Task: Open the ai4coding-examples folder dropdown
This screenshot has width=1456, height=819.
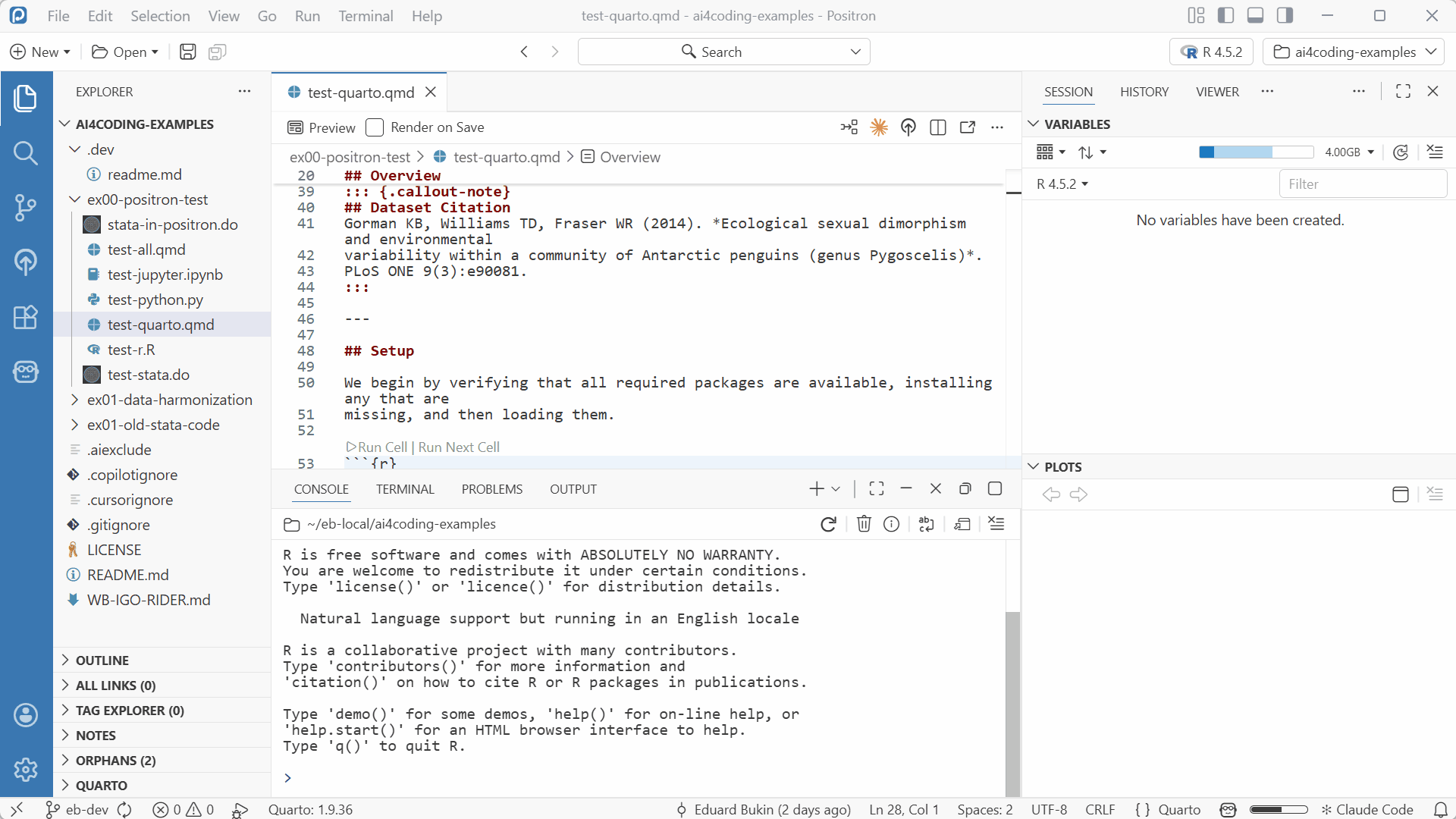Action: tap(1354, 52)
